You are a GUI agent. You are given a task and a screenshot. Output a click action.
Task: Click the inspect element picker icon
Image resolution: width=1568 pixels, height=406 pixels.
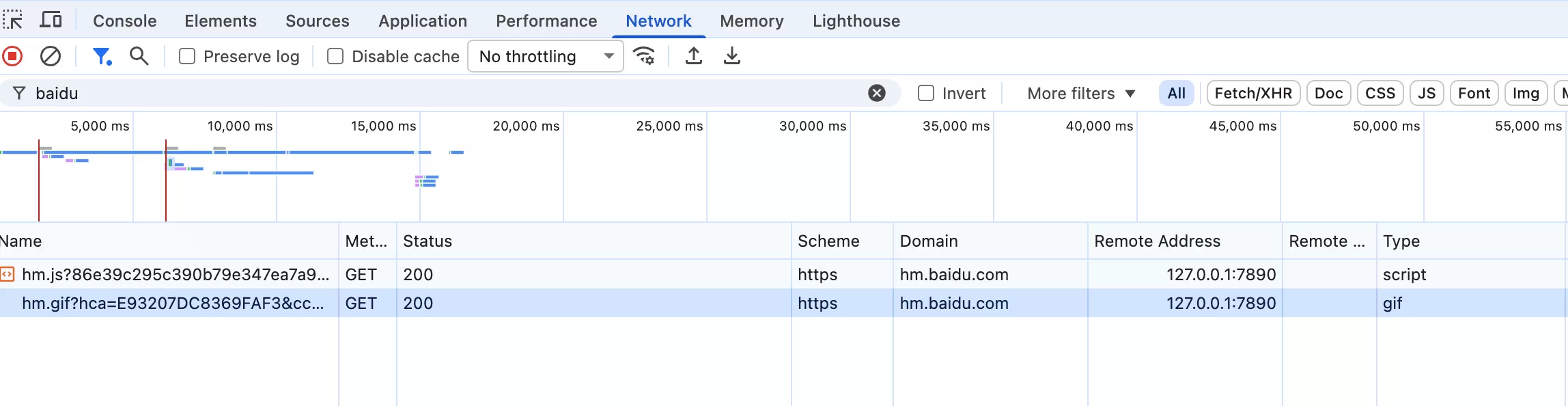click(12, 20)
